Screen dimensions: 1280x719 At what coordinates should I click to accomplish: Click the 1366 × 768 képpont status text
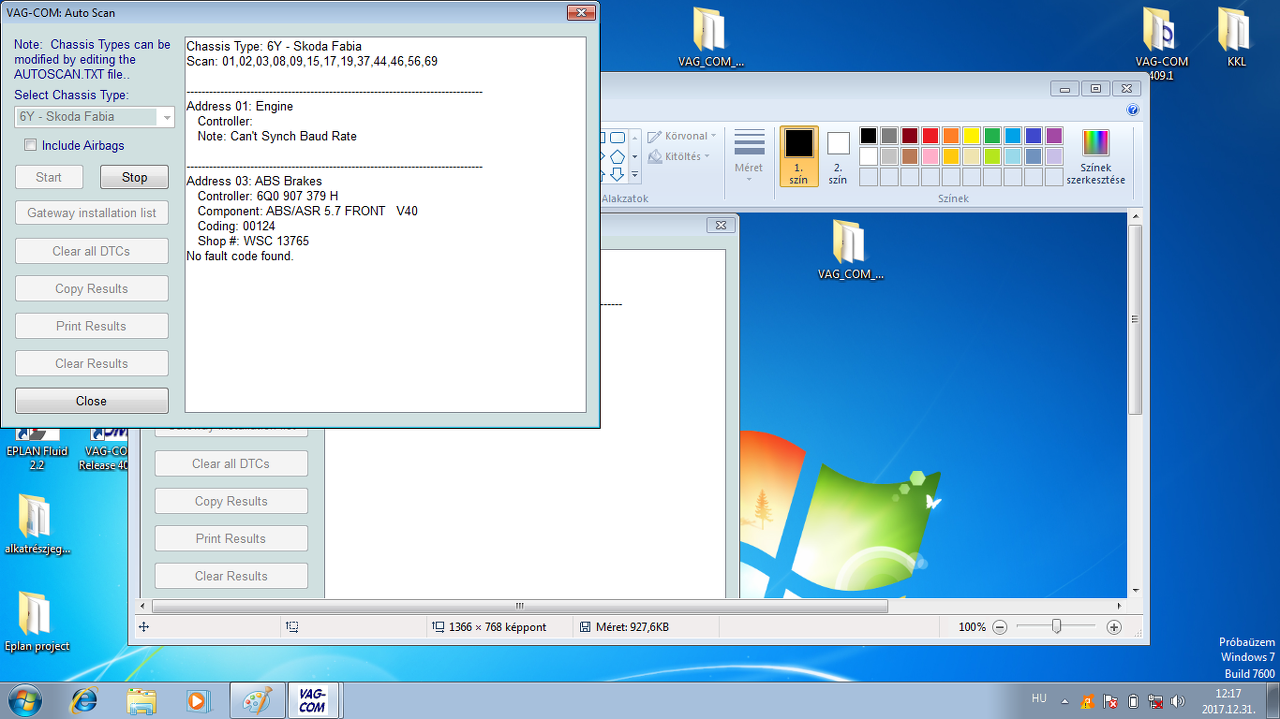pyautogui.click(x=498, y=627)
